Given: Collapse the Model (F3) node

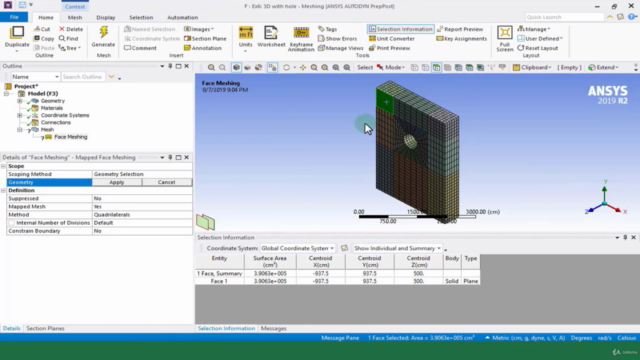Looking at the screenshot, I should click(x=6, y=93).
